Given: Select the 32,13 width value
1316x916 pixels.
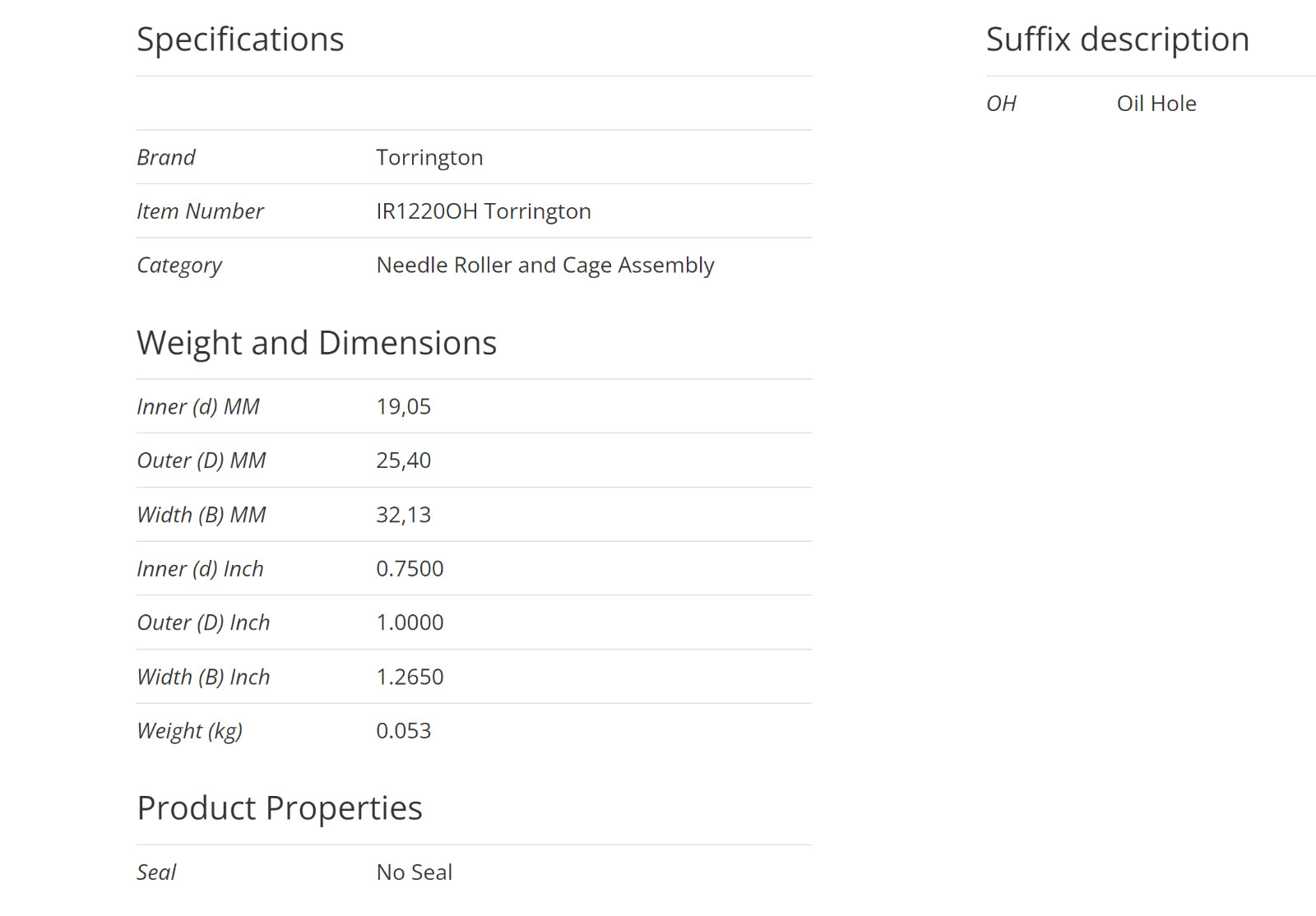Looking at the screenshot, I should coord(403,515).
